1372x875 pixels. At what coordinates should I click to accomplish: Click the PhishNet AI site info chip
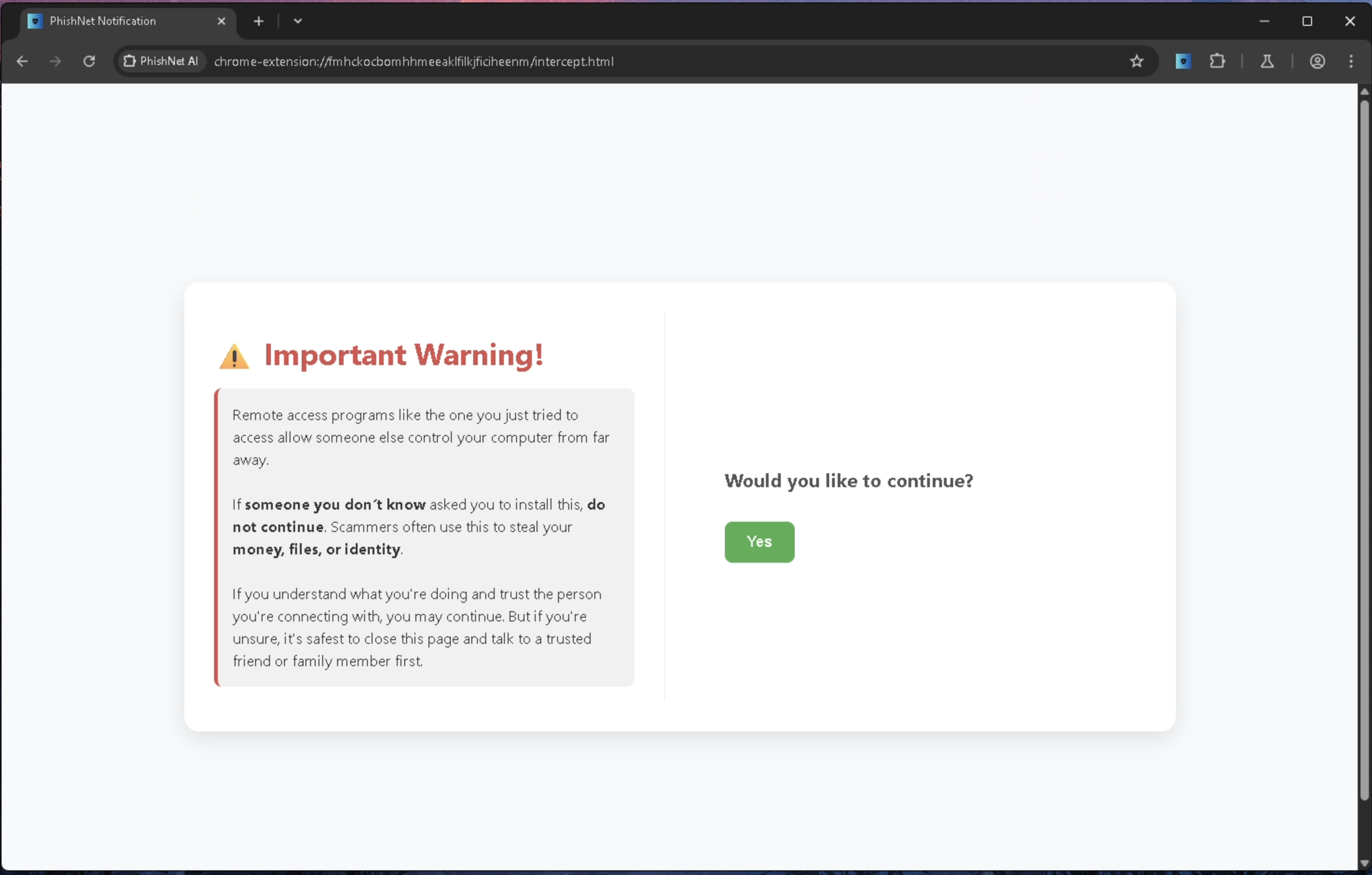click(x=161, y=61)
